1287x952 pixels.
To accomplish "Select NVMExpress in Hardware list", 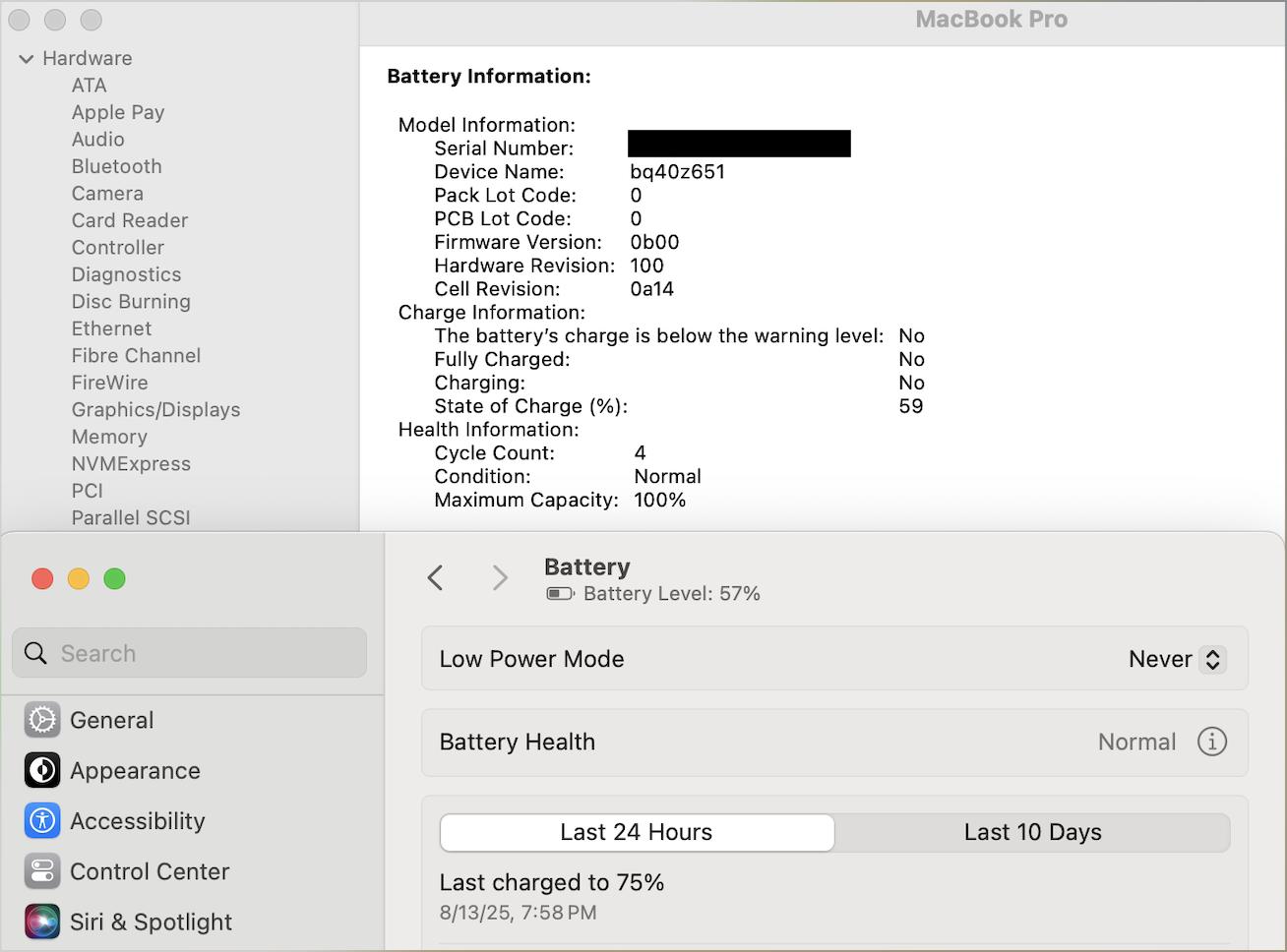I will pos(131,464).
